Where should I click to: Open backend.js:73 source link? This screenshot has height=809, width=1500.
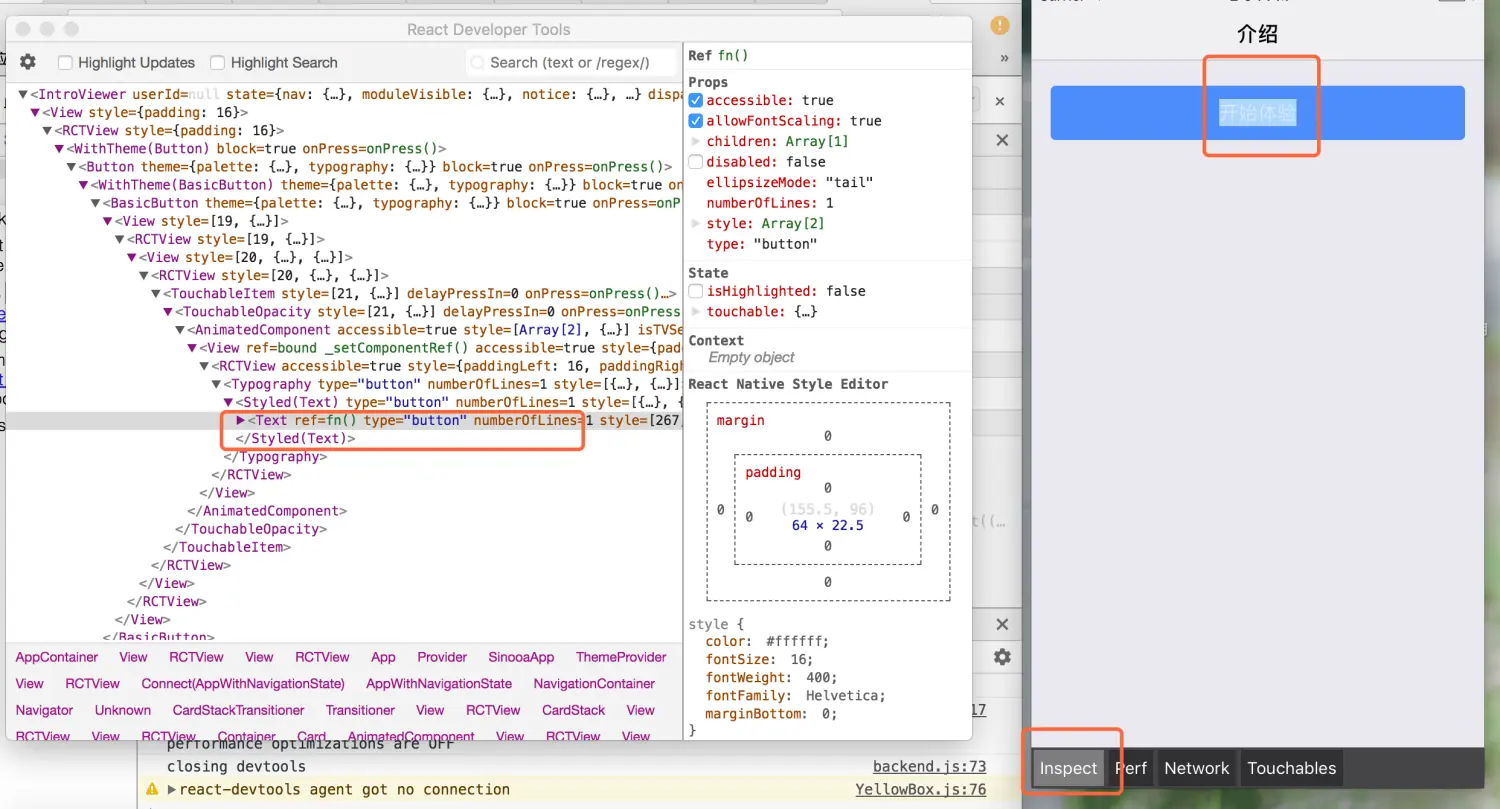(x=930, y=767)
